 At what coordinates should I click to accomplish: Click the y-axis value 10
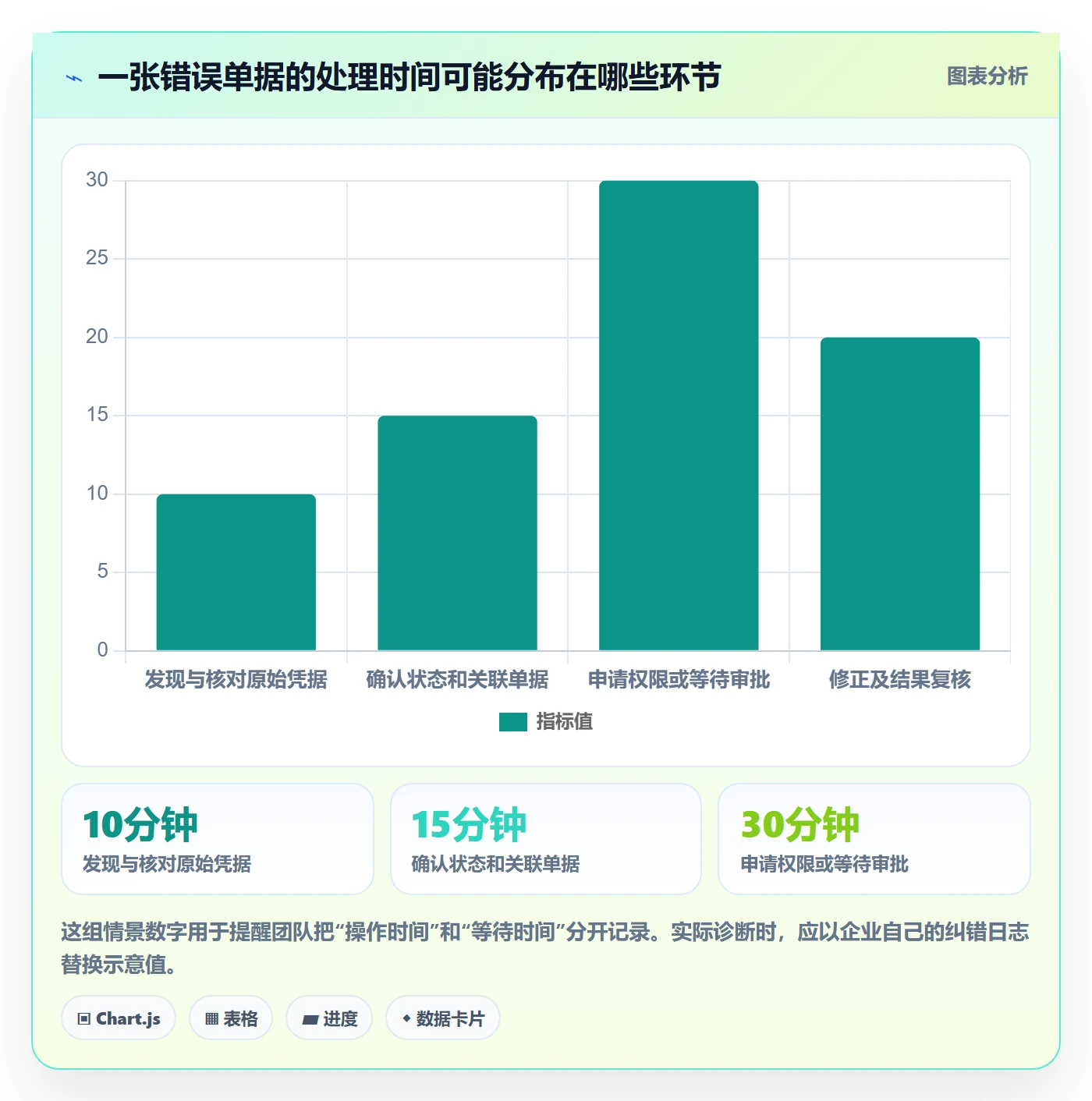[97, 494]
